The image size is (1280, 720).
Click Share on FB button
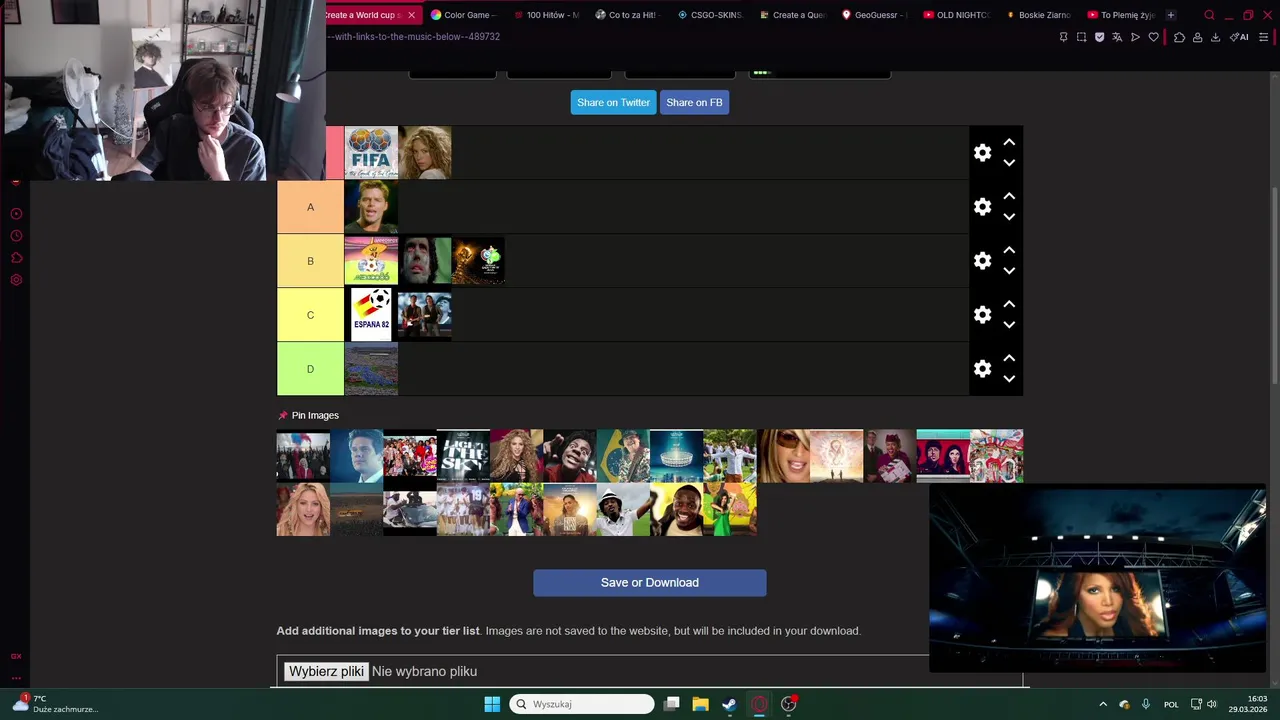pyautogui.click(x=694, y=102)
